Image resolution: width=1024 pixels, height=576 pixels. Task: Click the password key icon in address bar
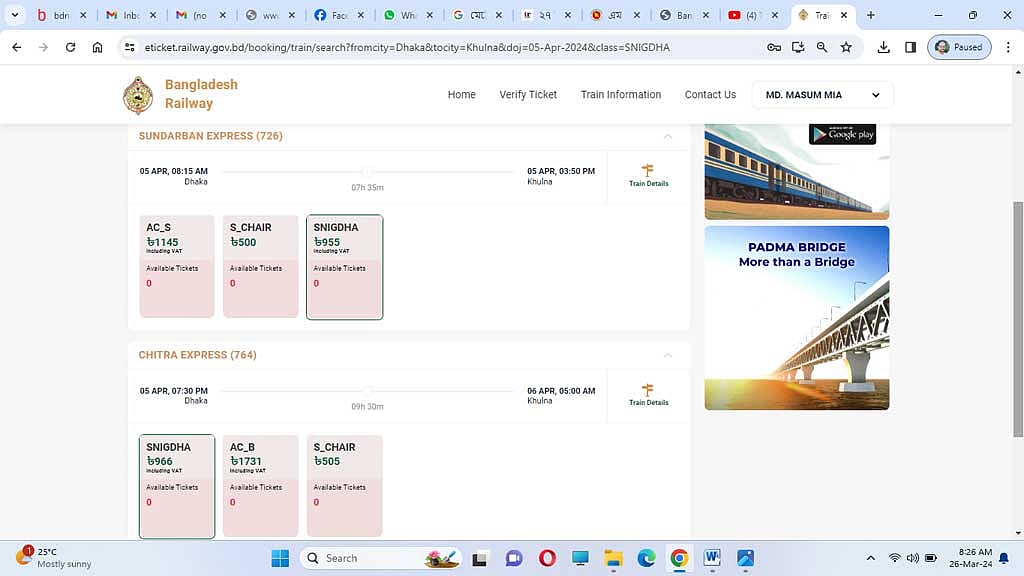[x=774, y=47]
